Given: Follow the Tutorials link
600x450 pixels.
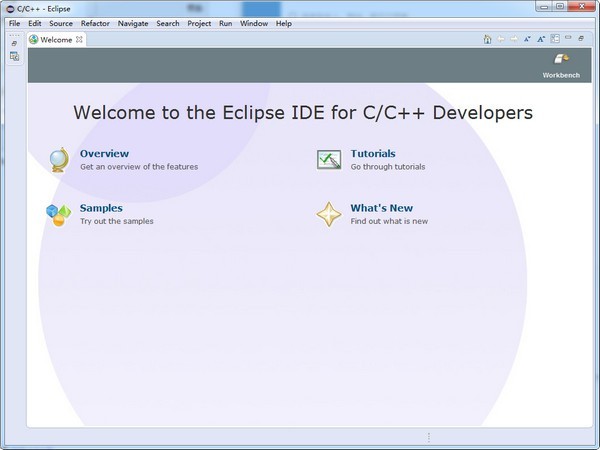Looking at the screenshot, I should [373, 153].
